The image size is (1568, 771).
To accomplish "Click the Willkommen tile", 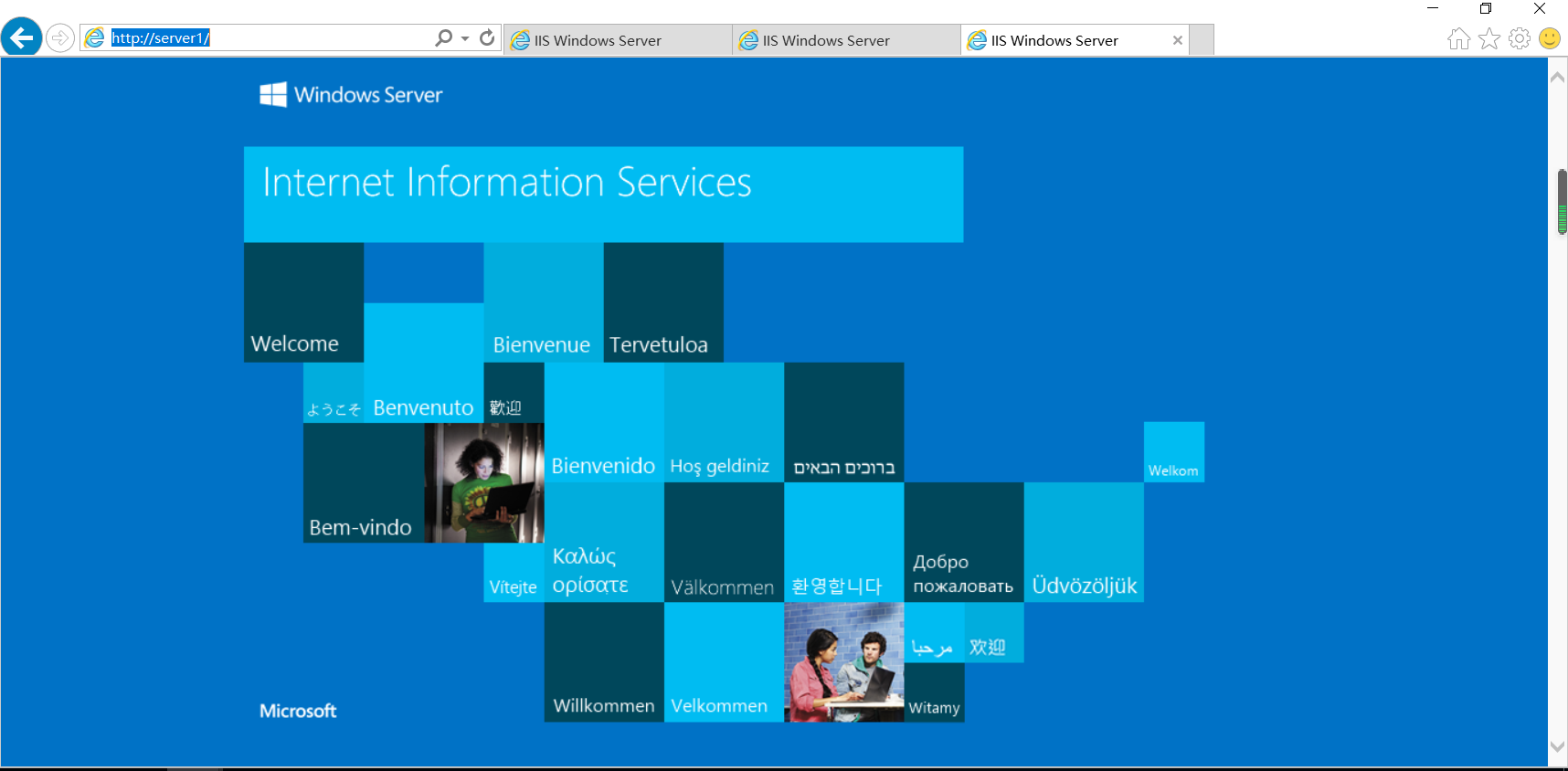I will (x=604, y=662).
